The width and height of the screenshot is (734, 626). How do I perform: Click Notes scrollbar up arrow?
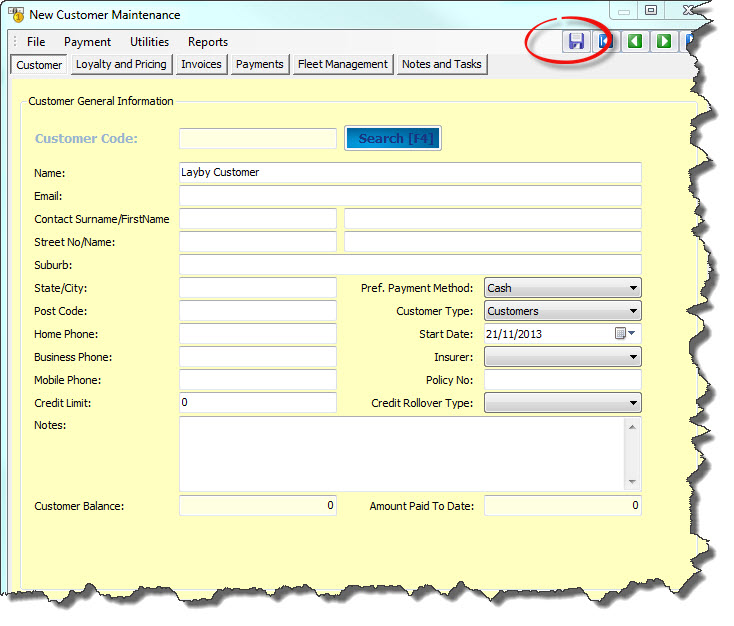[632, 427]
